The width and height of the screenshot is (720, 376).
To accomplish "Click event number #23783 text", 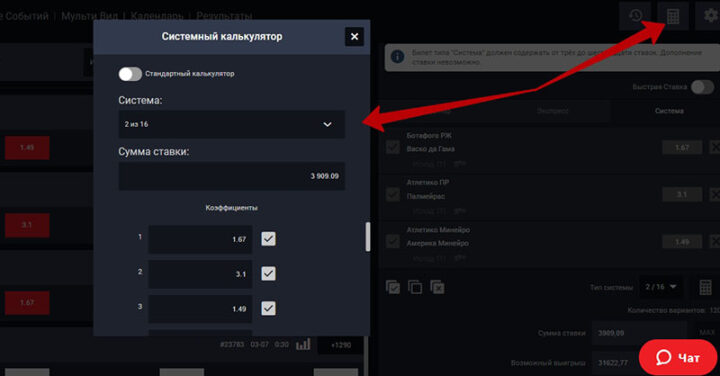I will pos(232,344).
